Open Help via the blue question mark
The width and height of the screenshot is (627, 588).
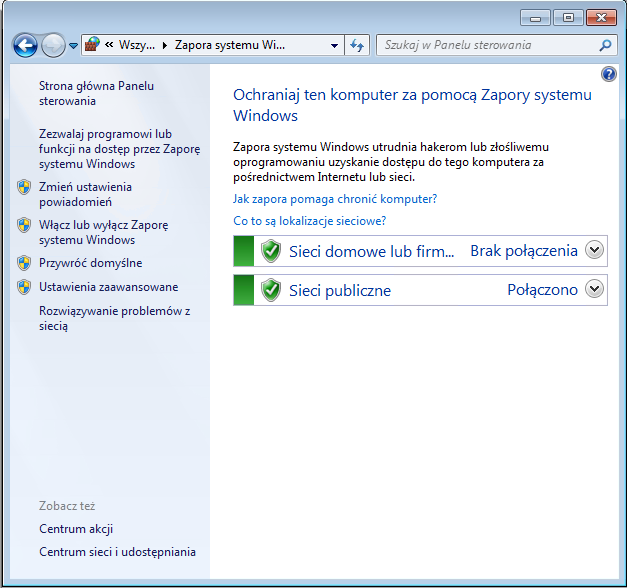(609, 74)
